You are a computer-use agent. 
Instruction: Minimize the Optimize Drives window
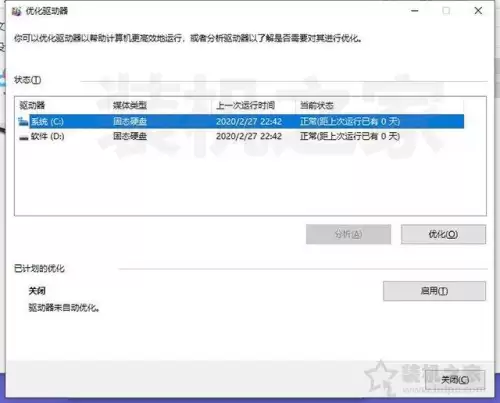coord(415,11)
